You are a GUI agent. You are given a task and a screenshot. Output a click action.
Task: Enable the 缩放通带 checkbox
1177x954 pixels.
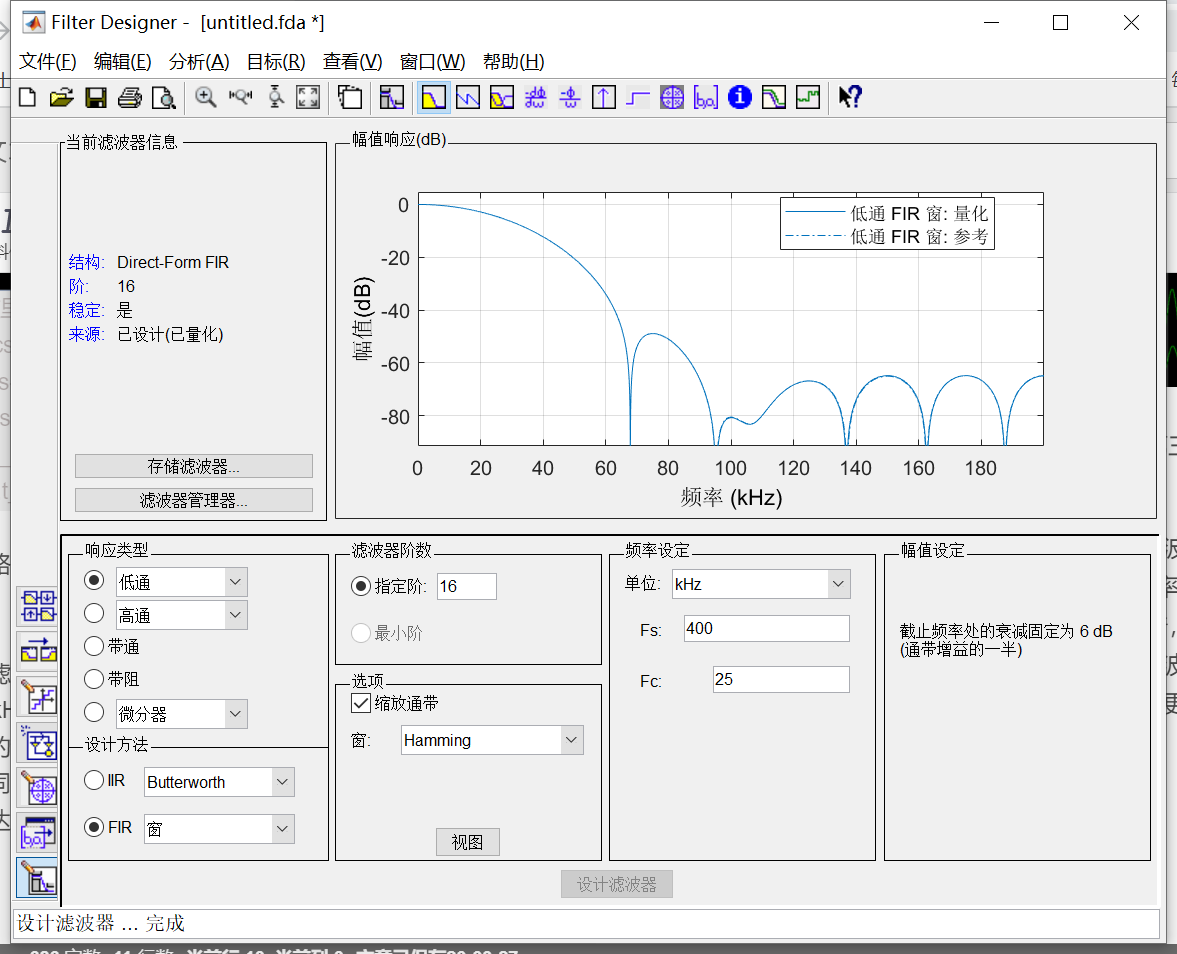(361, 703)
